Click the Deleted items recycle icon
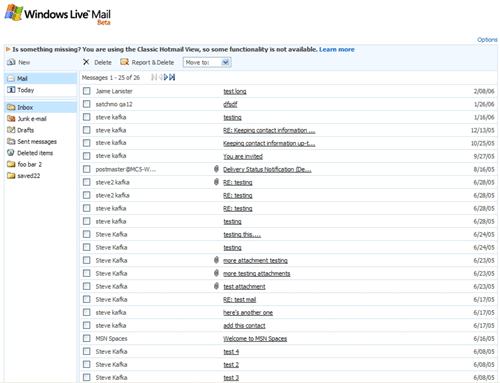 pyautogui.click(x=11, y=153)
